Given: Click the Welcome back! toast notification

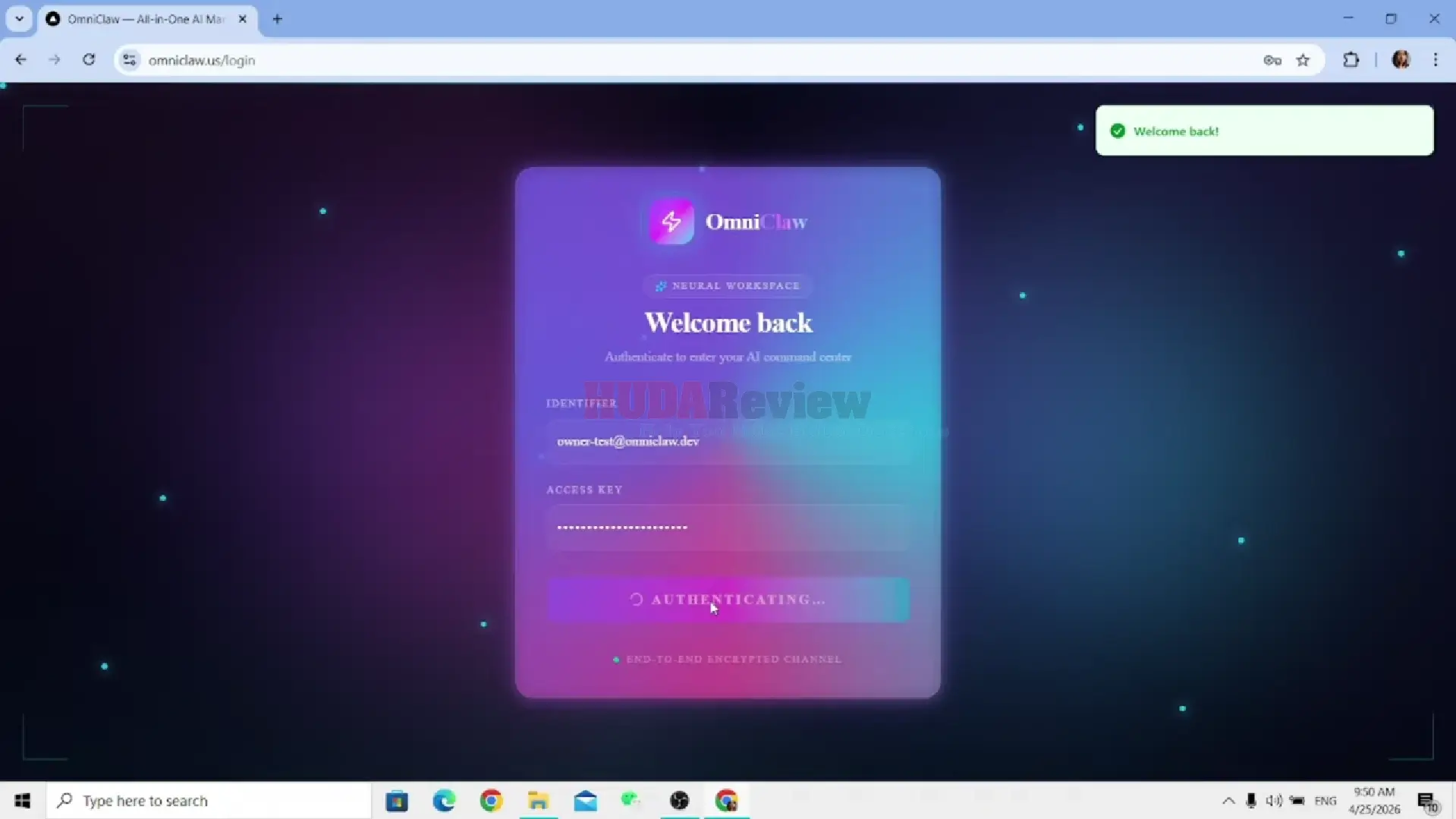Looking at the screenshot, I should pyautogui.click(x=1264, y=131).
